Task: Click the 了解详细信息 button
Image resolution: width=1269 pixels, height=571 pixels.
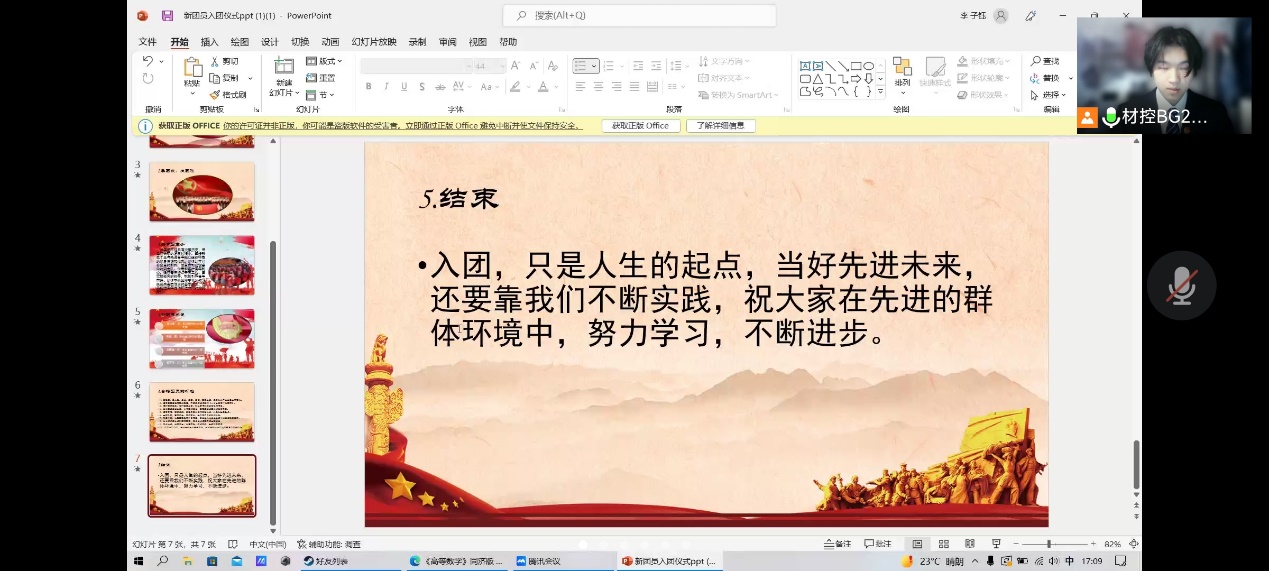Action: [720, 126]
